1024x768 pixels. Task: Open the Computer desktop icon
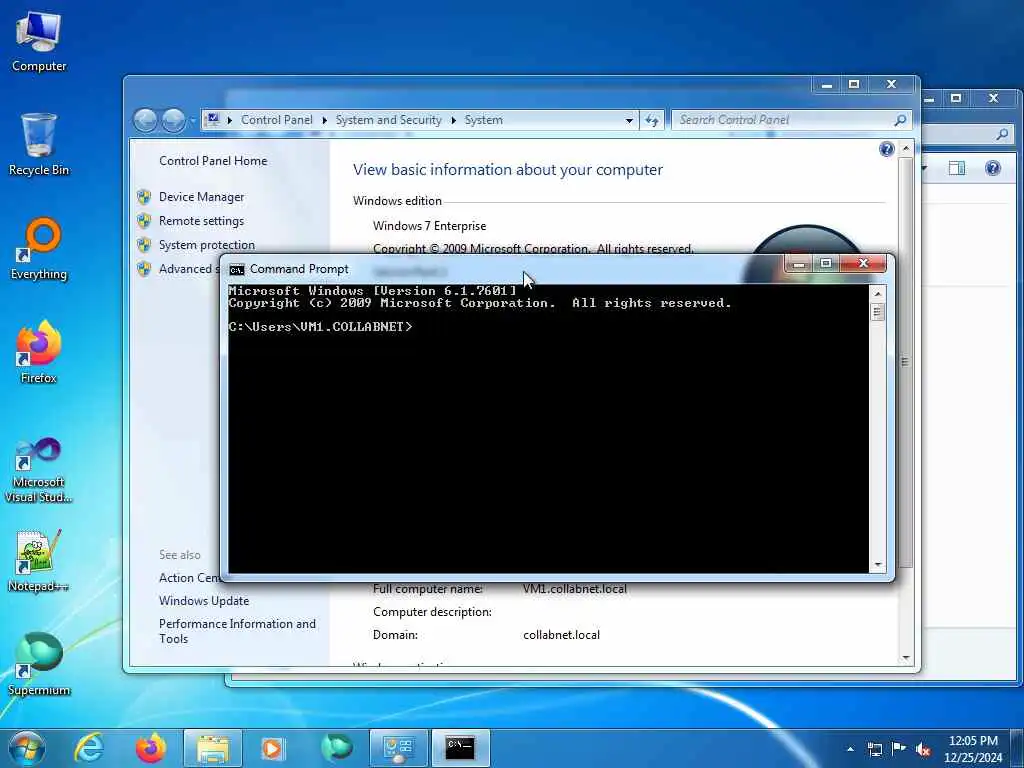(x=39, y=40)
